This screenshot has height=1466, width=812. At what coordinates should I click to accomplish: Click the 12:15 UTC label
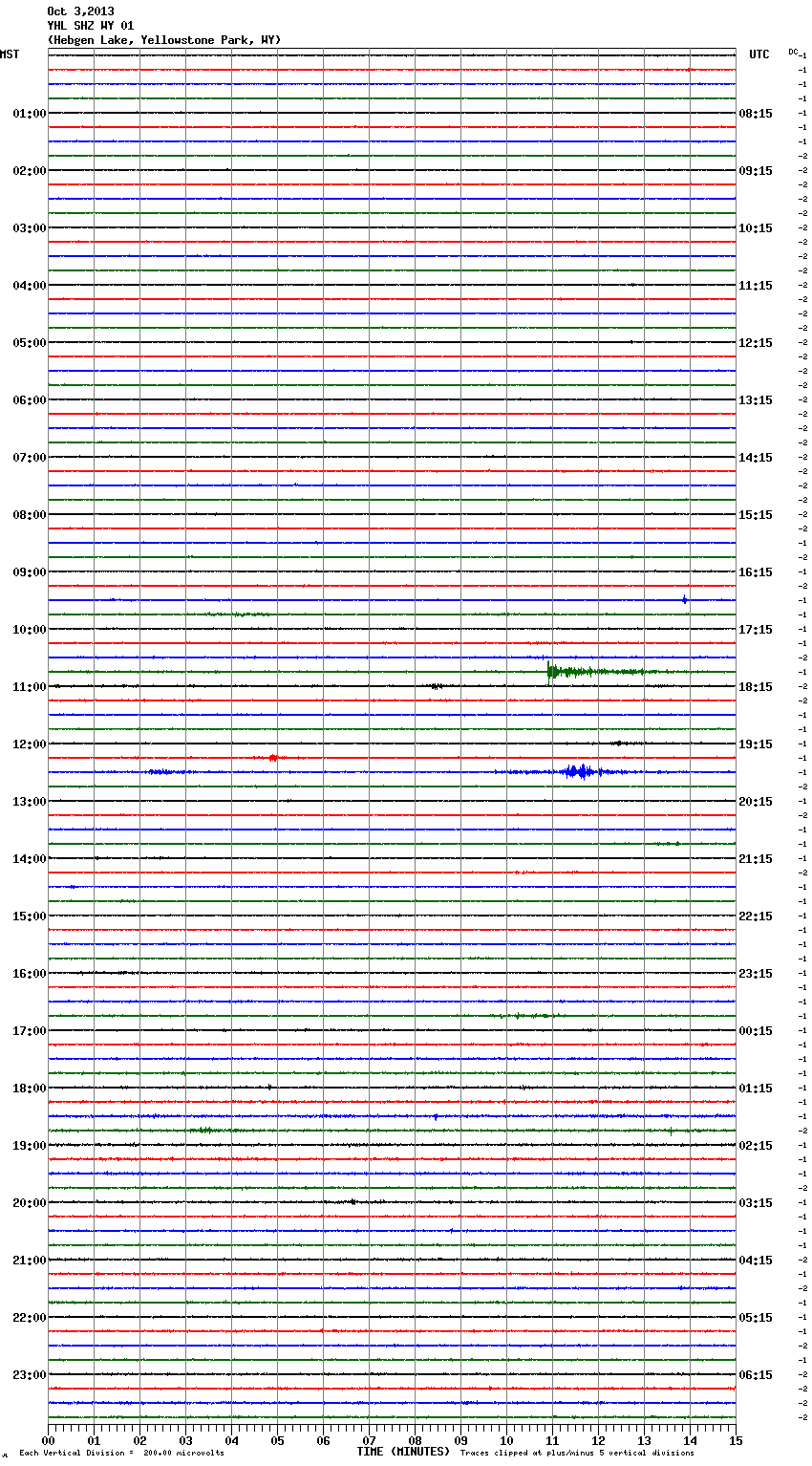coord(756,343)
